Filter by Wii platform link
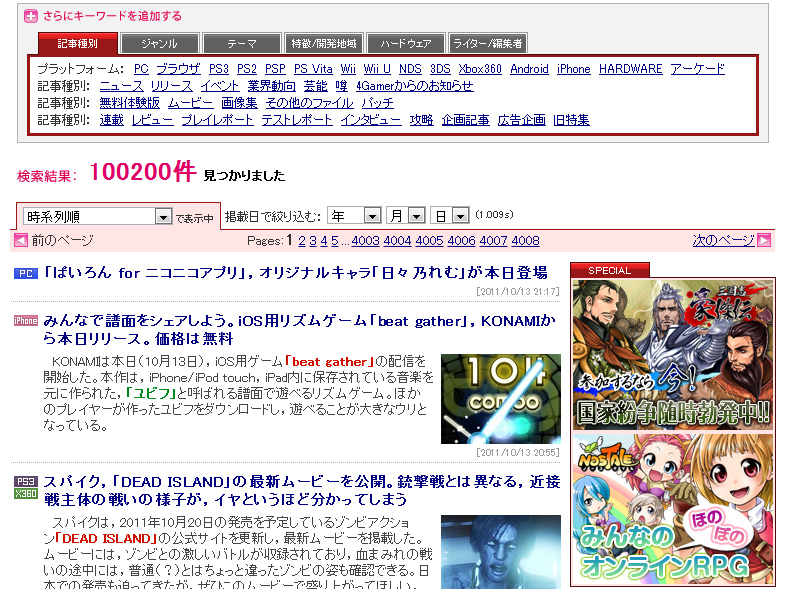 point(348,69)
